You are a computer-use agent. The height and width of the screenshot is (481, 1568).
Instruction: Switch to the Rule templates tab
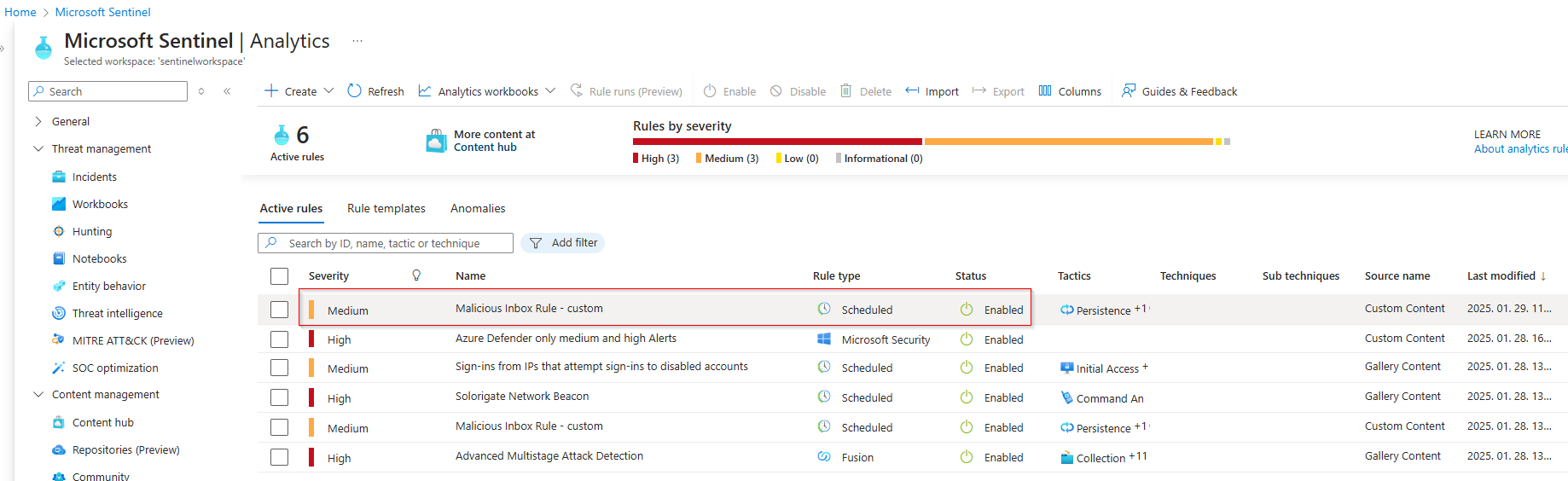386,208
